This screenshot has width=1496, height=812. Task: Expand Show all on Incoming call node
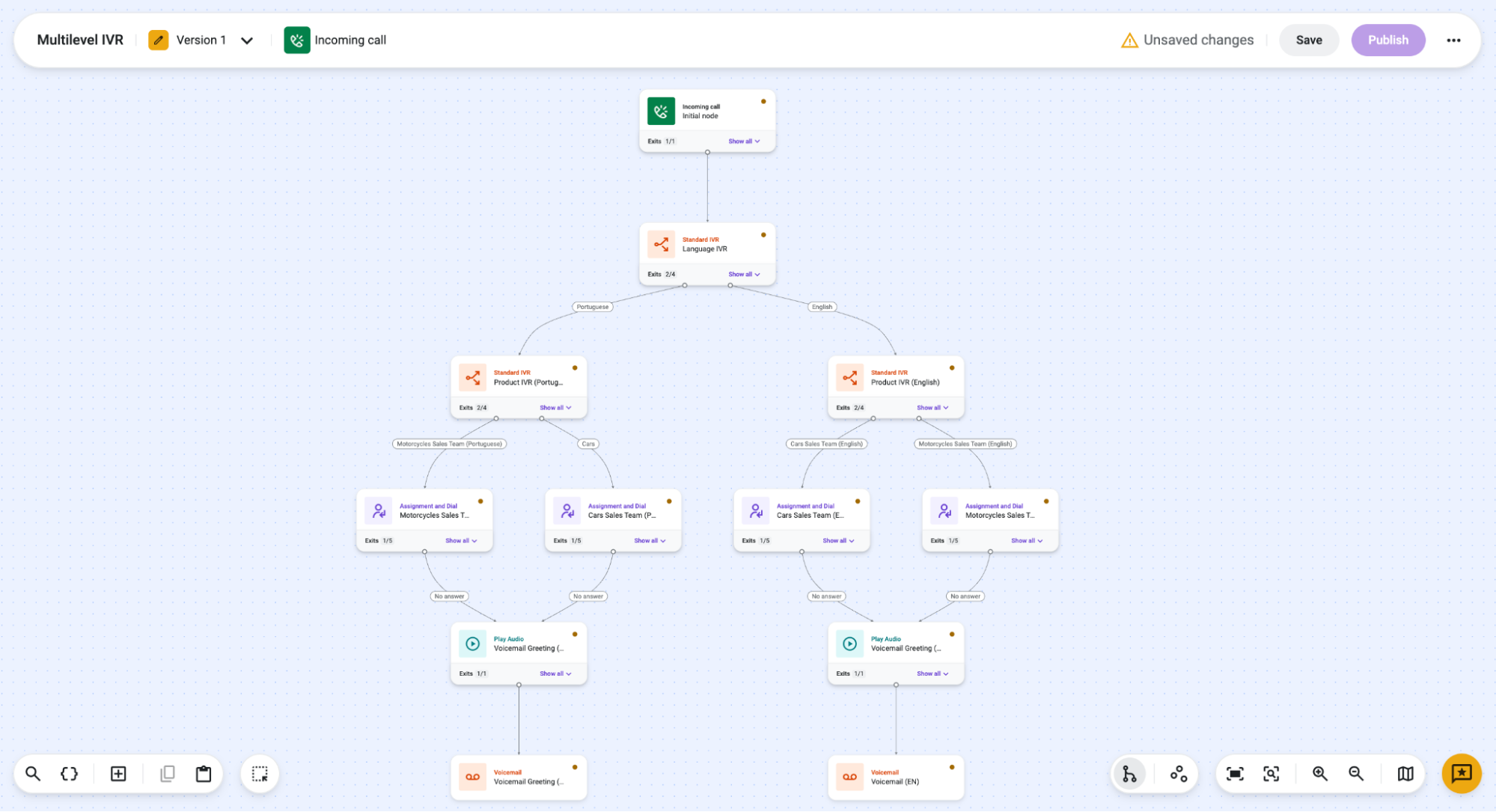[x=744, y=141]
